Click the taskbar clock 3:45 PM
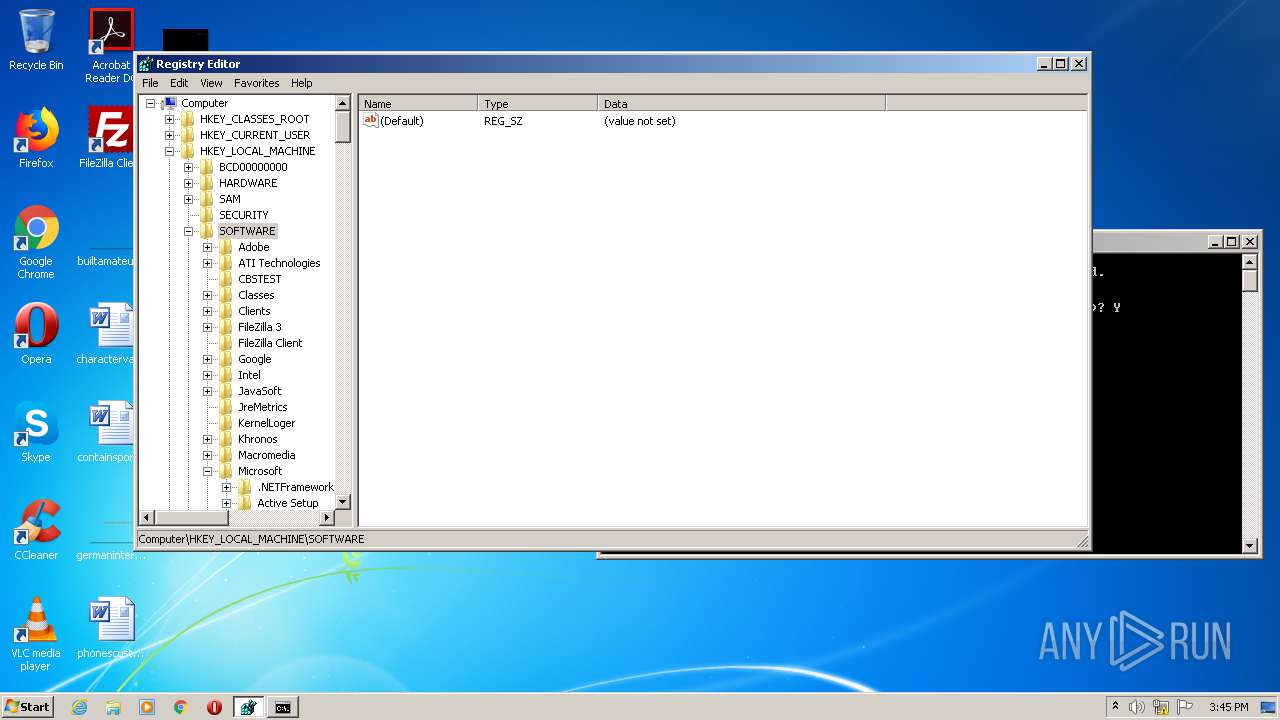Image resolution: width=1280 pixels, height=720 pixels. coord(1228,707)
